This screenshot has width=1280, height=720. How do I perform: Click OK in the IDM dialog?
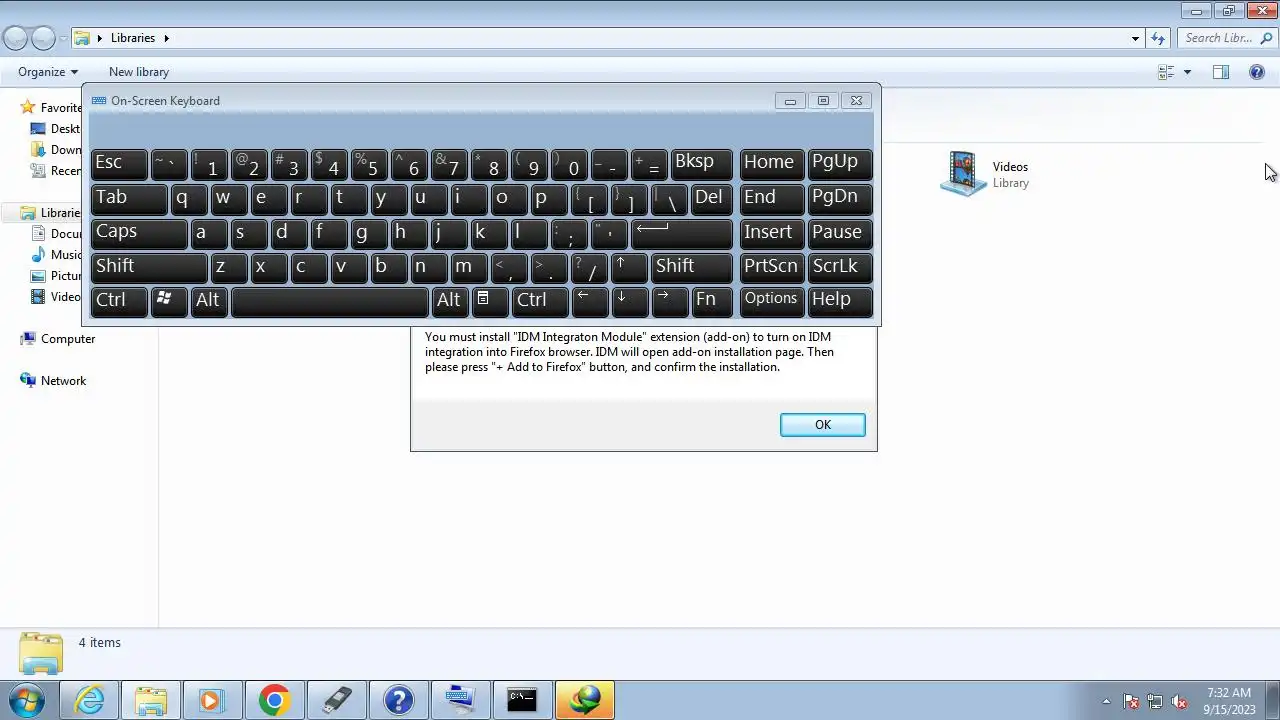click(x=822, y=425)
